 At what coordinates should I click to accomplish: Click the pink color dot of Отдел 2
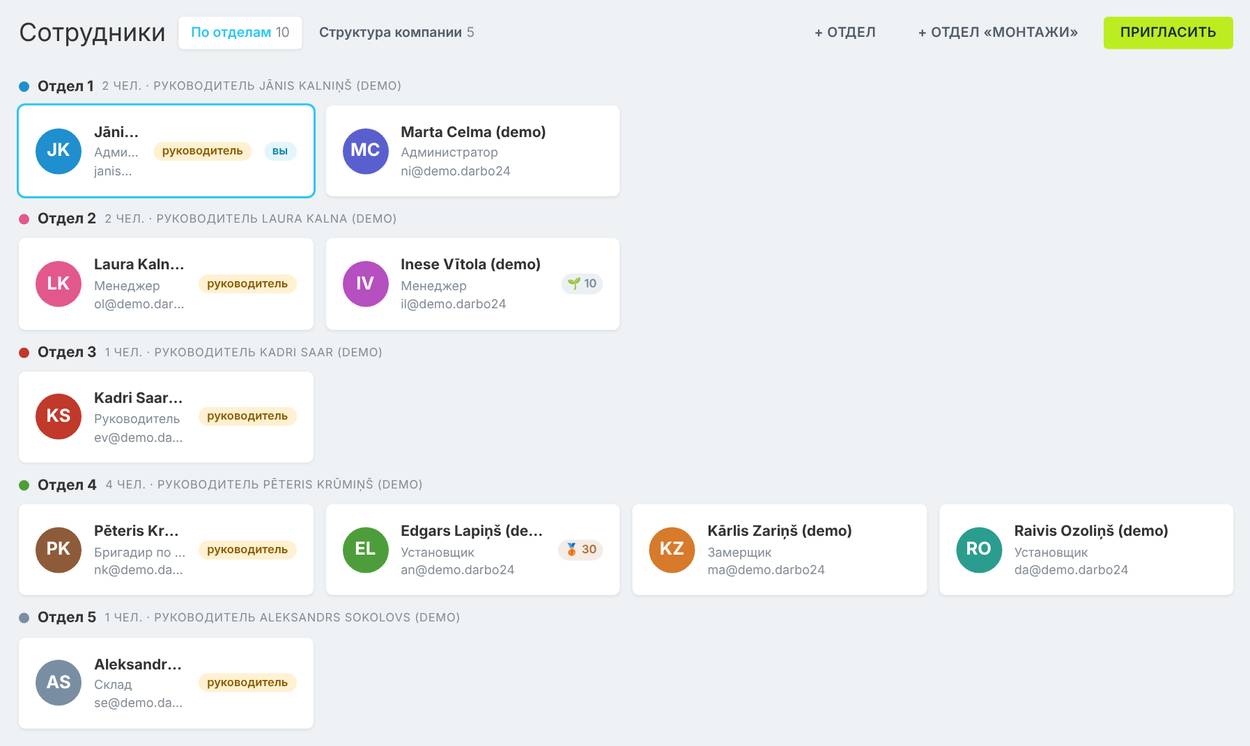tap(24, 219)
